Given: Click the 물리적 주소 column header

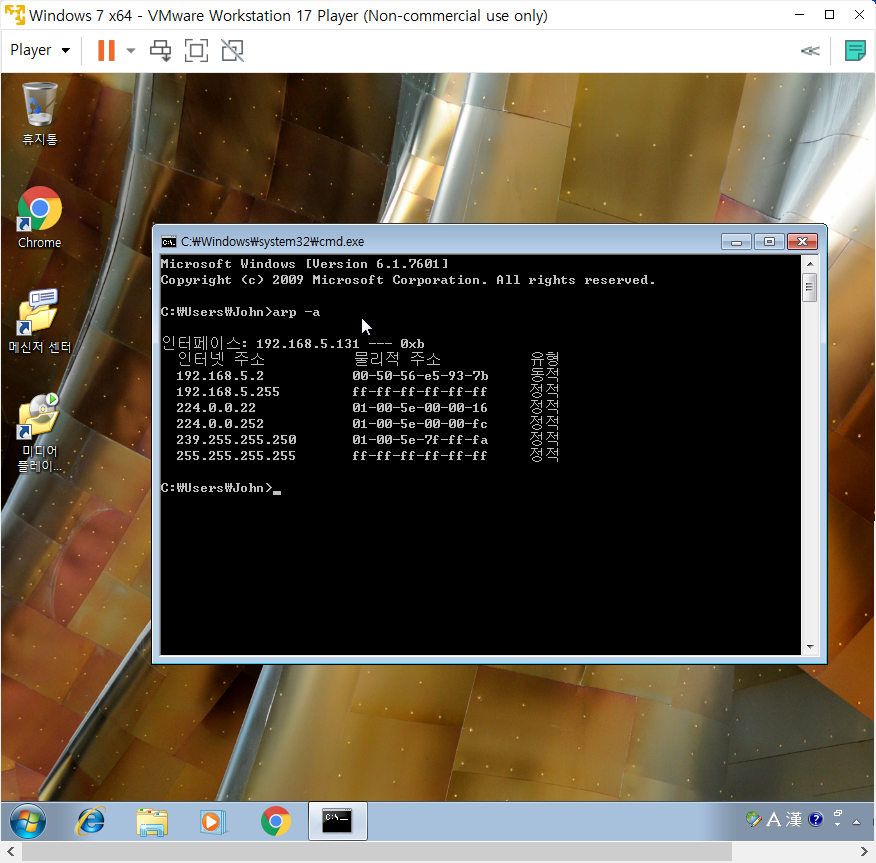Looking at the screenshot, I should coord(397,359).
